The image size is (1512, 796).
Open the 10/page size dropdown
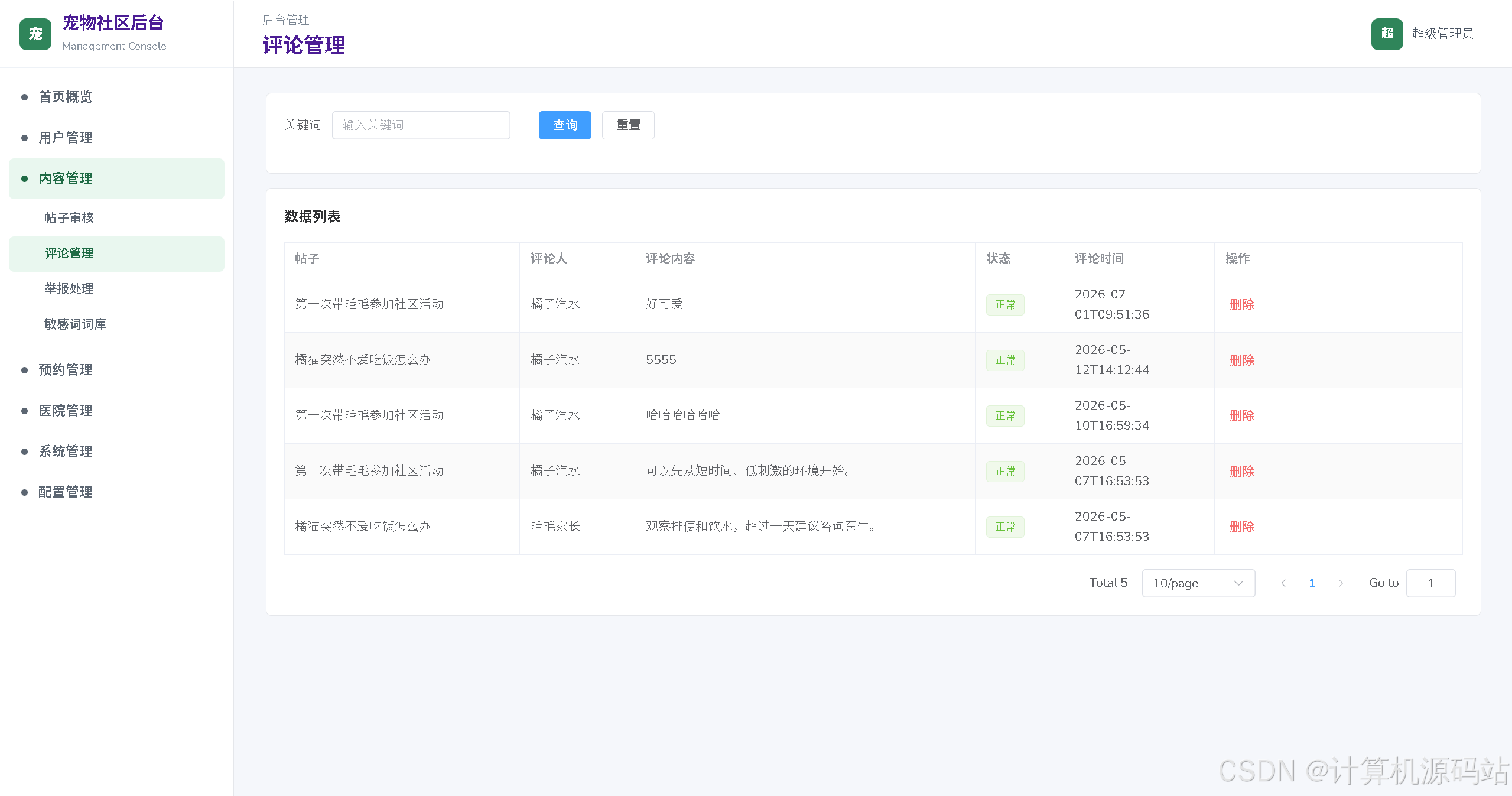(x=1198, y=583)
